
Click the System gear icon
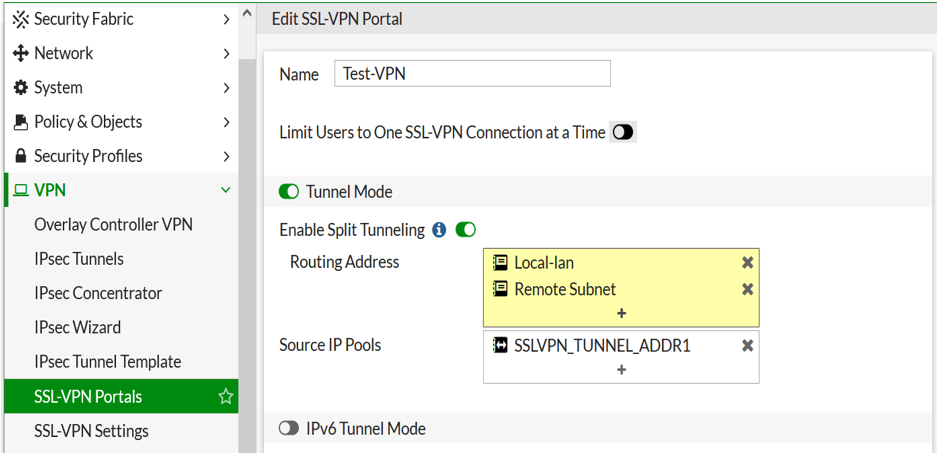point(20,88)
